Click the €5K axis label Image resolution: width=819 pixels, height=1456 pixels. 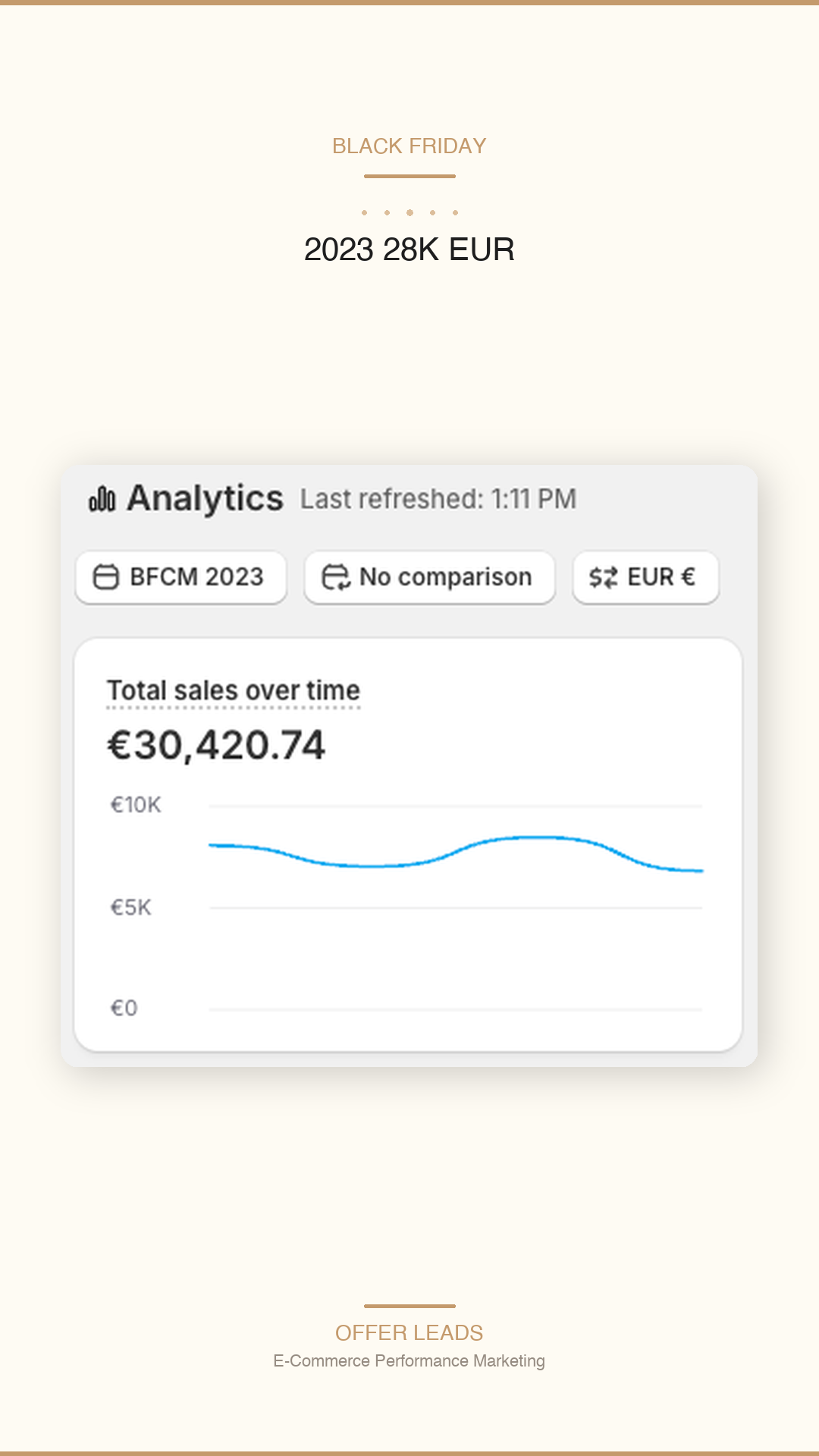point(130,907)
